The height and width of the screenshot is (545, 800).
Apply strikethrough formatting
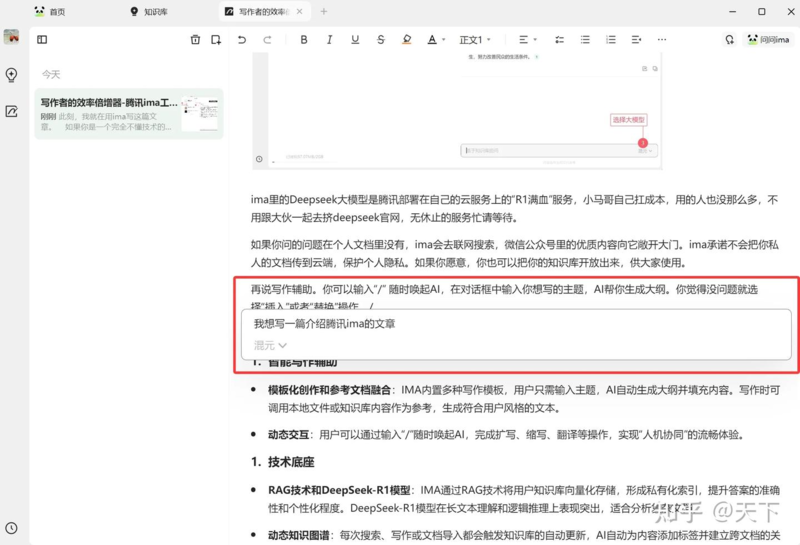[381, 40]
